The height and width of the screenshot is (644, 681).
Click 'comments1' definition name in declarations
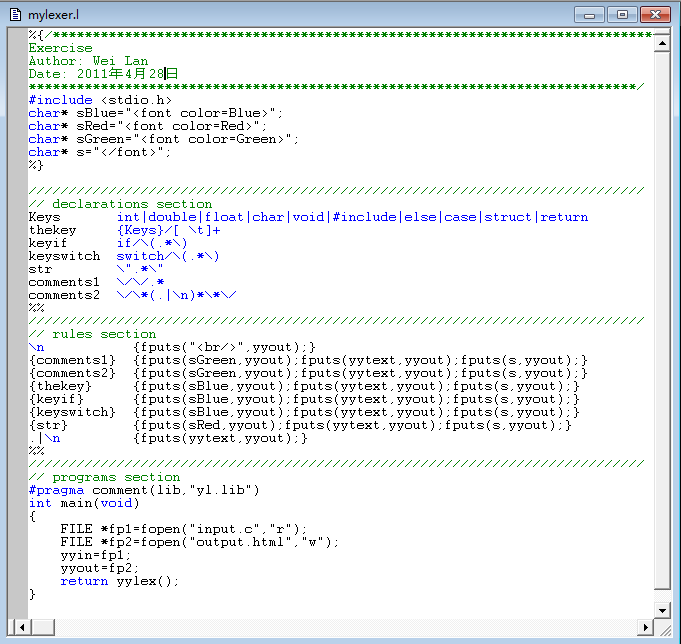coord(64,282)
